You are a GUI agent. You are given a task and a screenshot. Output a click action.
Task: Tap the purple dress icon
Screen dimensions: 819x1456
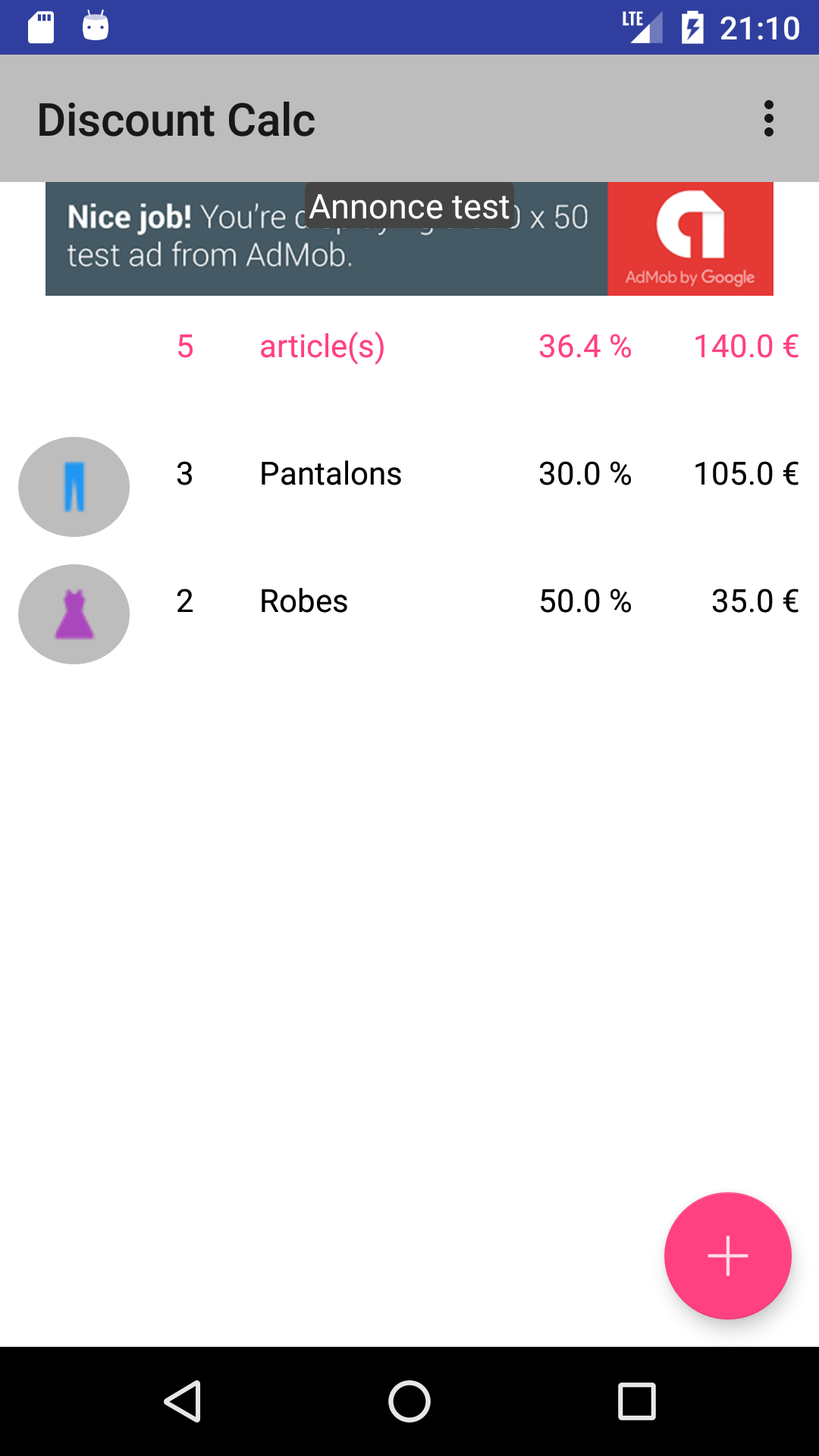[x=74, y=614]
